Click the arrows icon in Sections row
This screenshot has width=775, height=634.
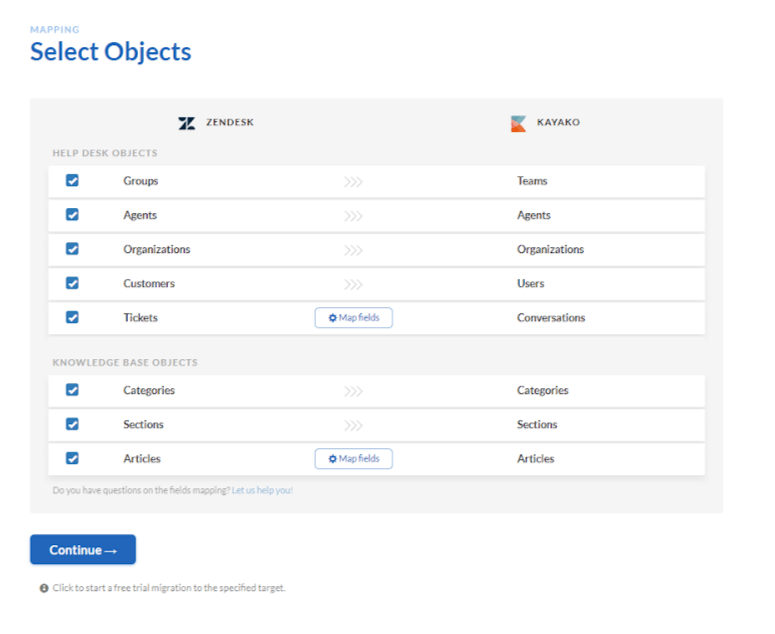click(353, 425)
